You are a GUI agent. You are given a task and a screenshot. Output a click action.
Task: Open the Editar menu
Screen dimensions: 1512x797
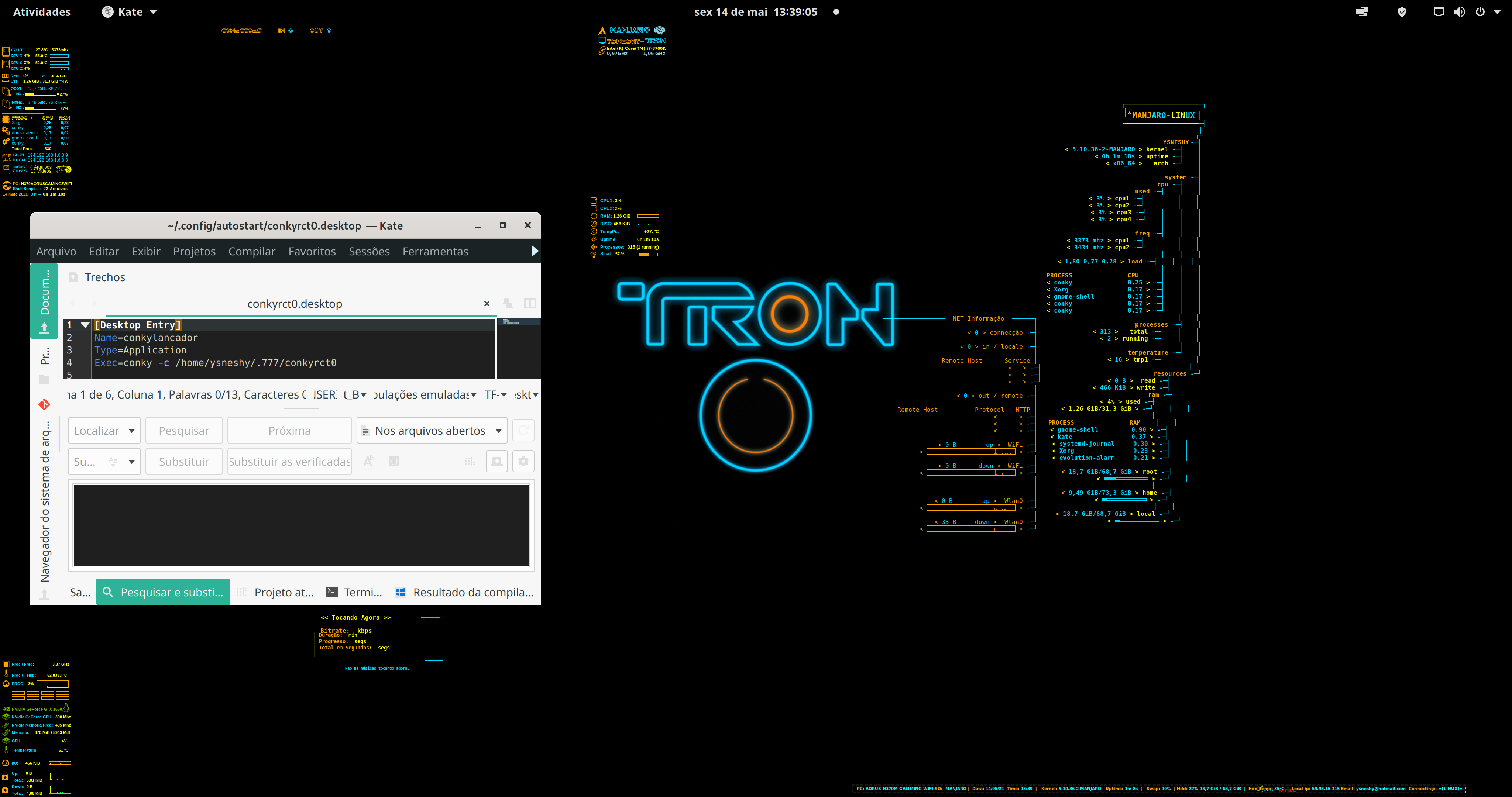tap(104, 251)
